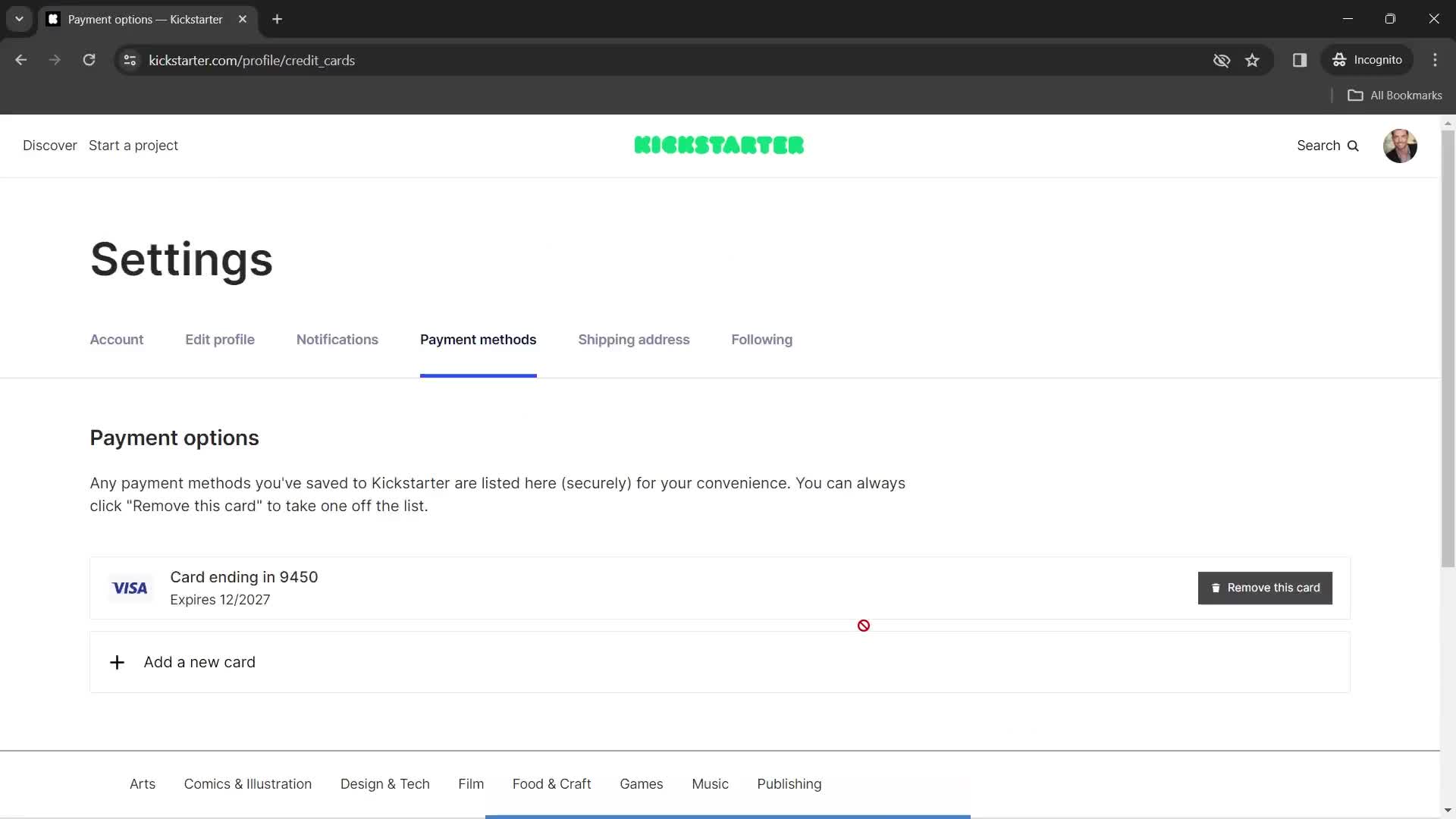1456x819 pixels.
Task: Select the Account settings tab
Action: point(116,340)
